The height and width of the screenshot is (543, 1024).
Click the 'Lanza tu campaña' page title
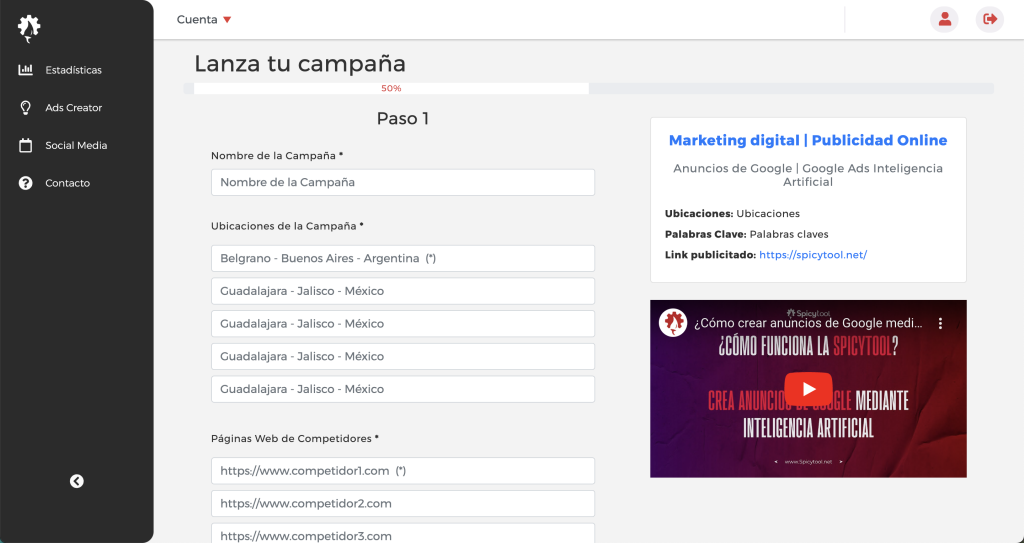tap(300, 63)
